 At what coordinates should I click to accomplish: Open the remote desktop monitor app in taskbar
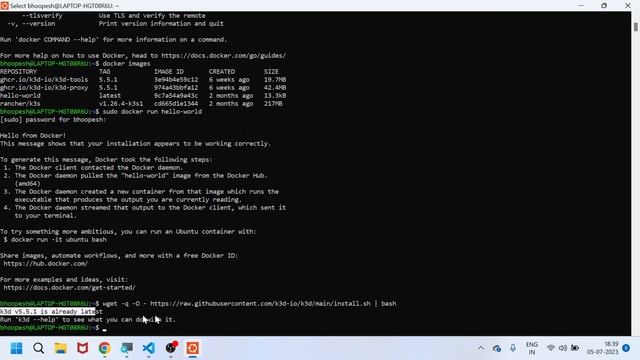click(127, 348)
